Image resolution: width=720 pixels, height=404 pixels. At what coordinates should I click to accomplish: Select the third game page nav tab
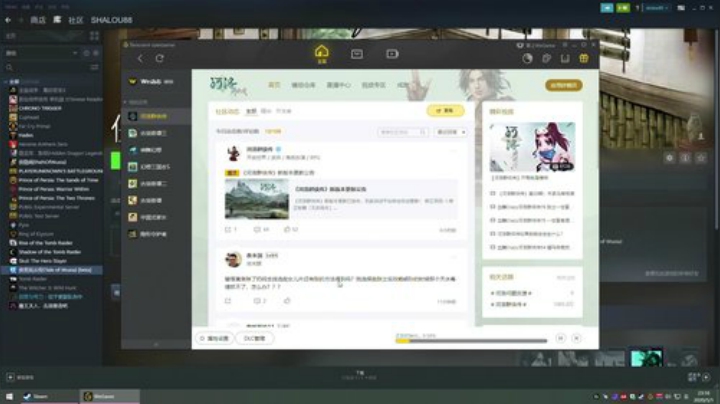click(338, 85)
